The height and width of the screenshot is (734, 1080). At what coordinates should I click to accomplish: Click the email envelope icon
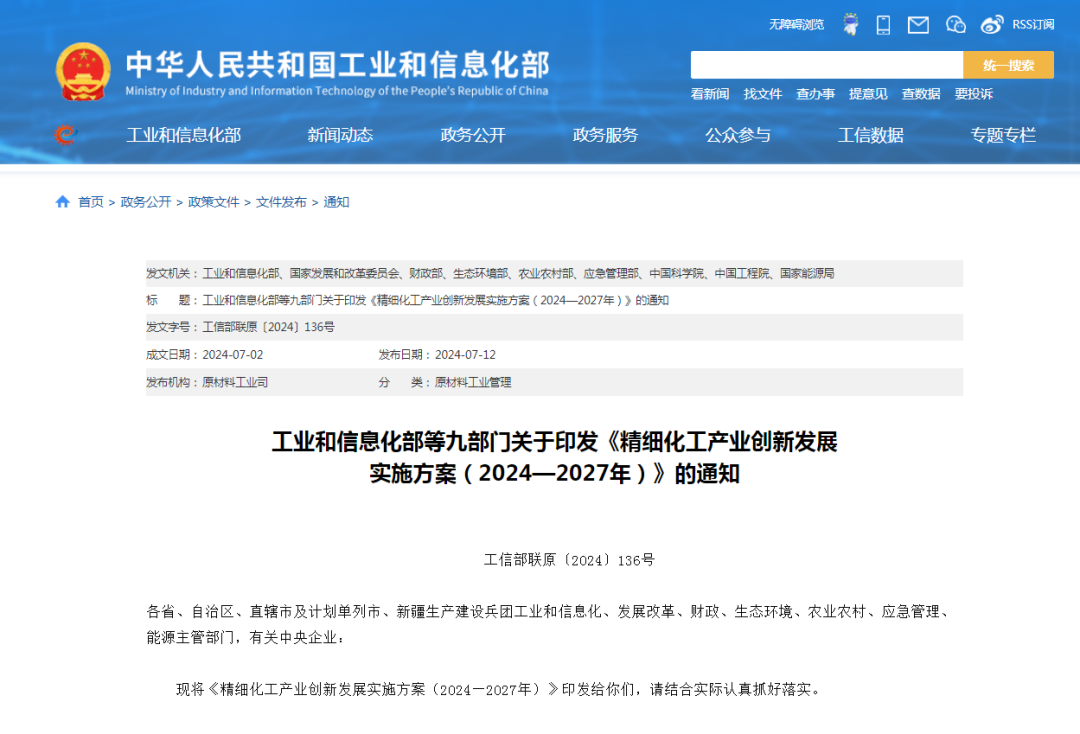[918, 25]
